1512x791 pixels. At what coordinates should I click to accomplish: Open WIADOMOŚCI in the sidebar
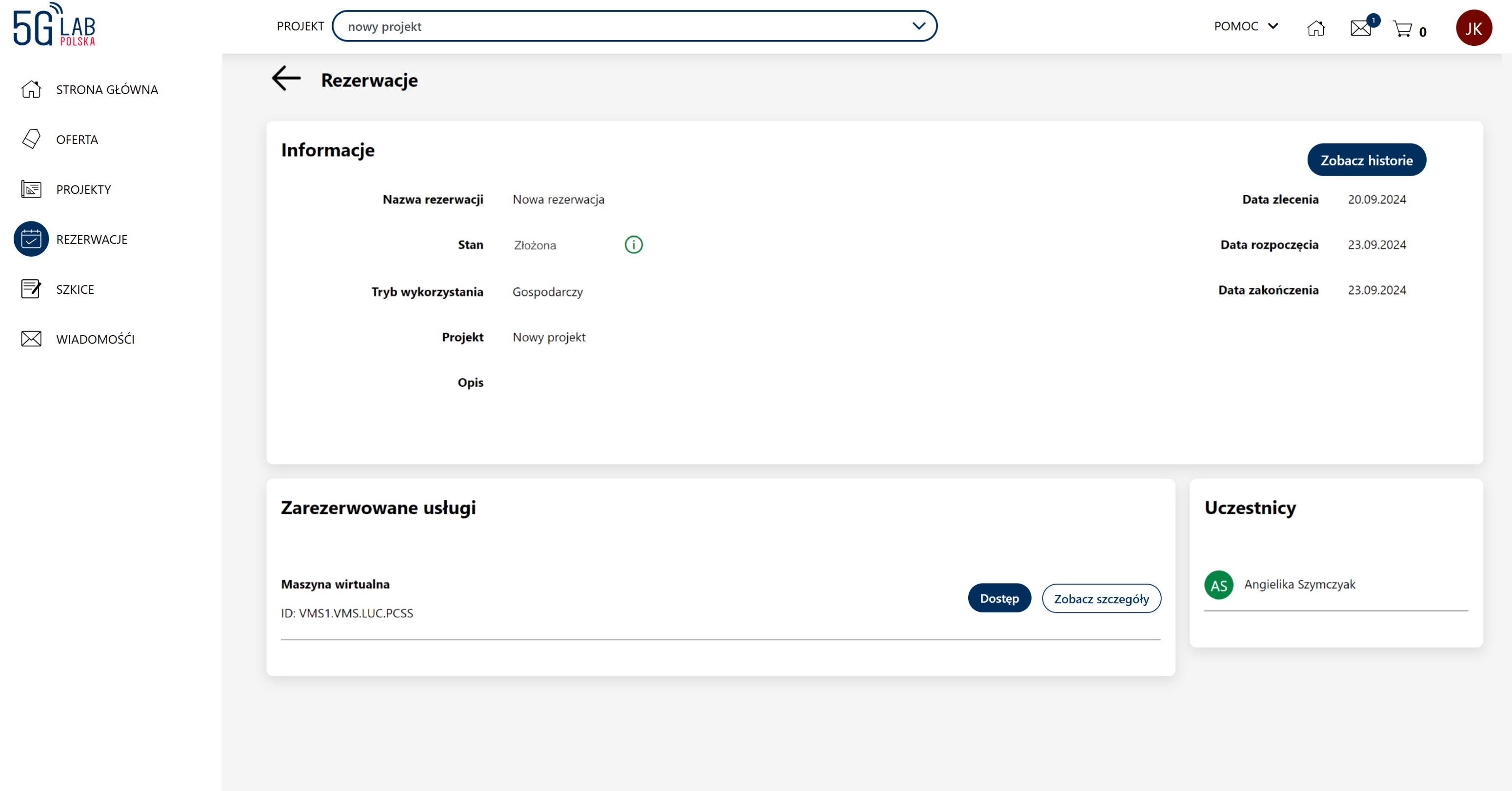(x=95, y=339)
